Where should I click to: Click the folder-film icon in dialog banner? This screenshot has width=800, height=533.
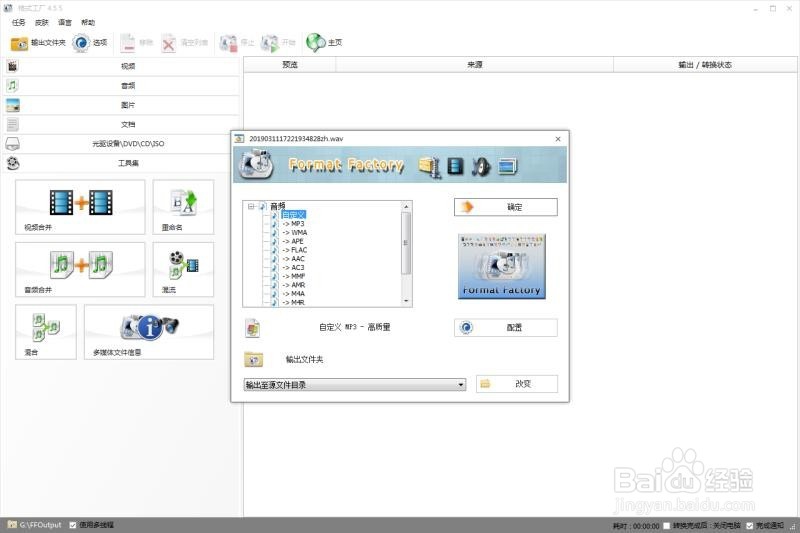pyautogui.click(x=430, y=167)
